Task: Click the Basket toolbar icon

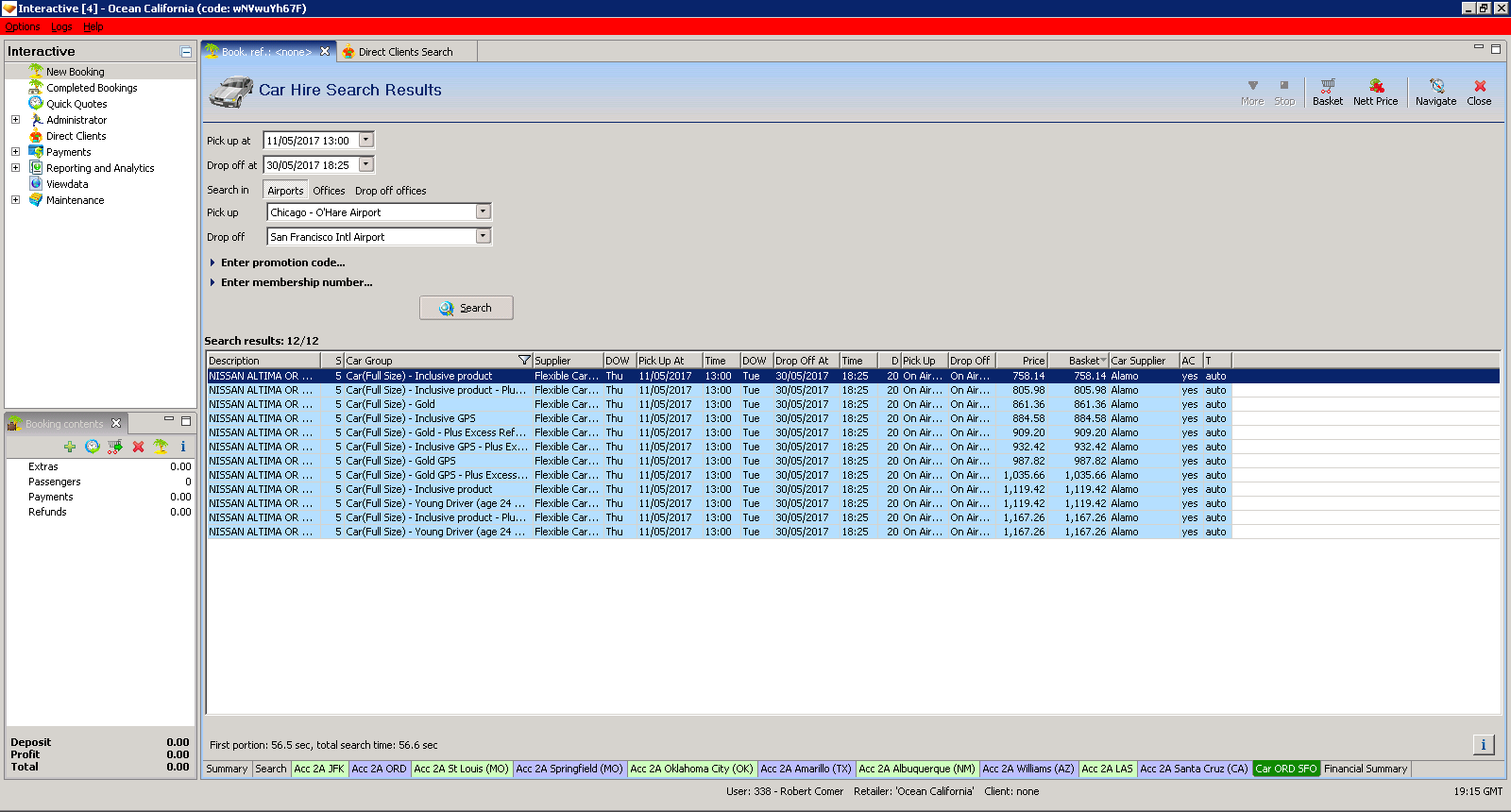Action: point(1327,92)
